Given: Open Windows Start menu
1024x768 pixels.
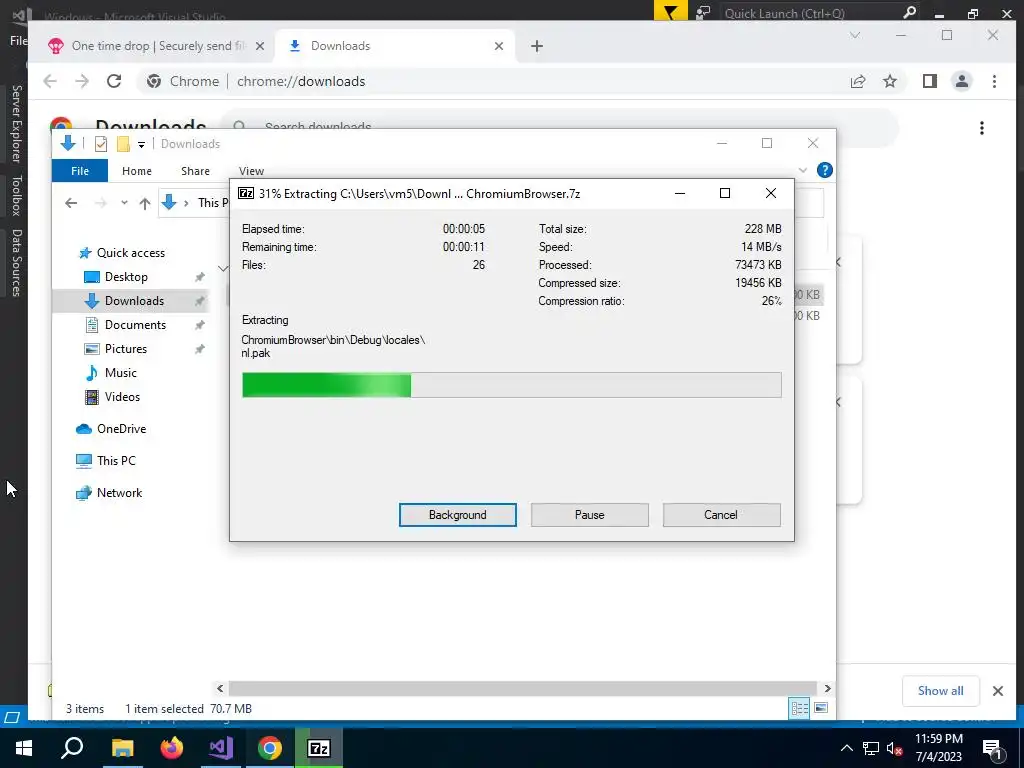Looking at the screenshot, I should click(x=24, y=748).
